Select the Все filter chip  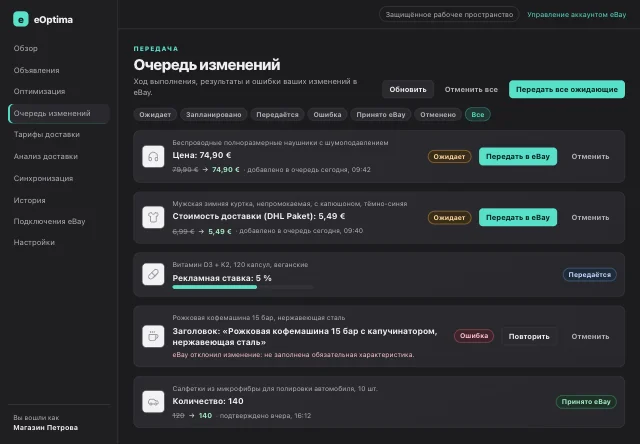pyautogui.click(x=478, y=115)
